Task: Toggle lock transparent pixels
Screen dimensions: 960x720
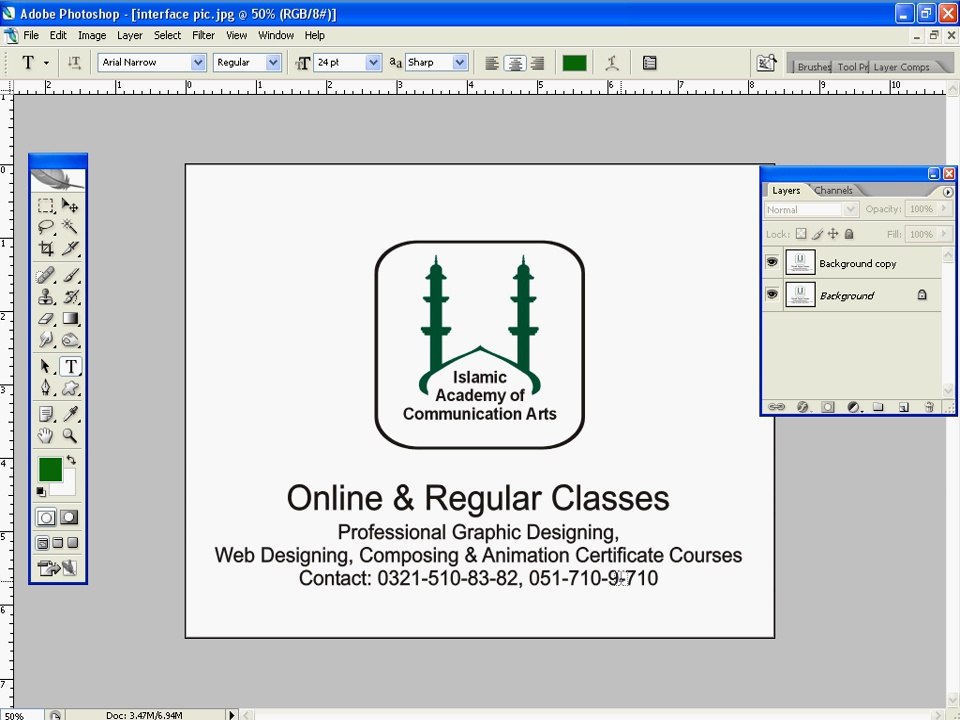Action: pyautogui.click(x=801, y=234)
